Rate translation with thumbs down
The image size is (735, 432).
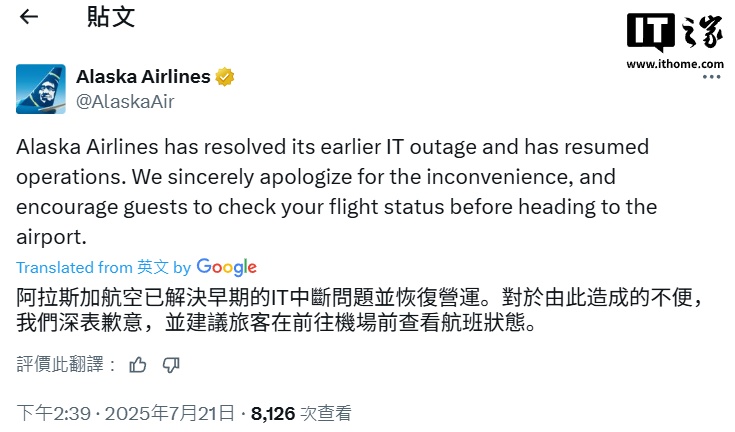click(x=171, y=365)
